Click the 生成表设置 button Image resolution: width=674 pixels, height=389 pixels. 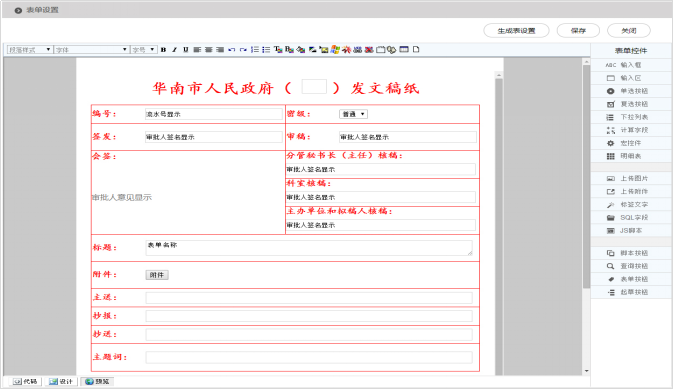click(516, 31)
